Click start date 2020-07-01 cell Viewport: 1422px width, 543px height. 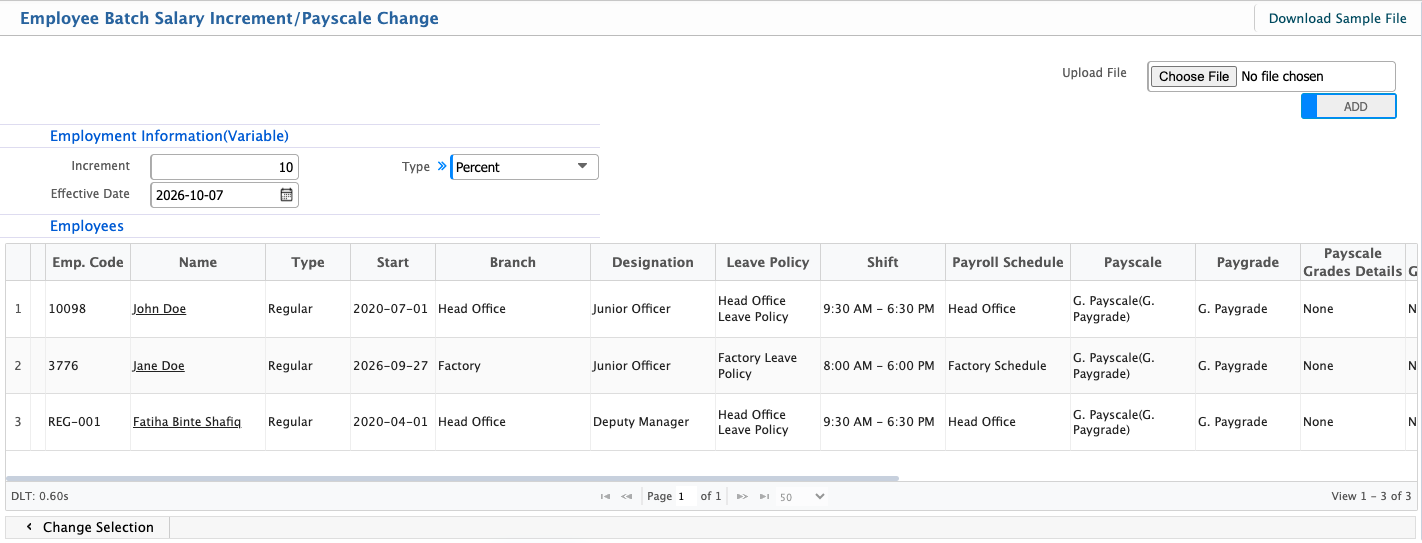[x=393, y=309]
